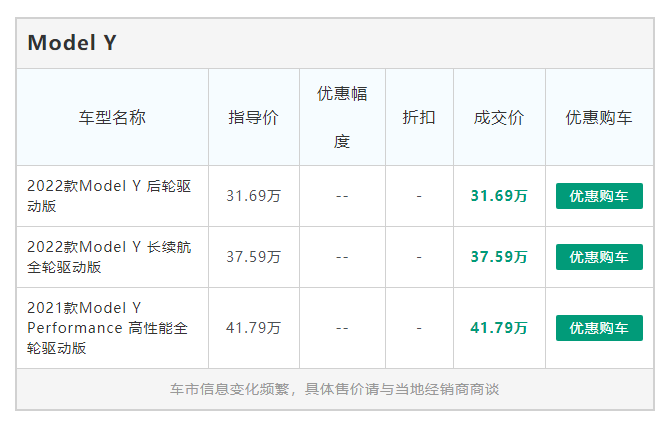Screen dimensions: 666x424
Task: Click the green 31.69万 deal price
Action: coord(499,196)
